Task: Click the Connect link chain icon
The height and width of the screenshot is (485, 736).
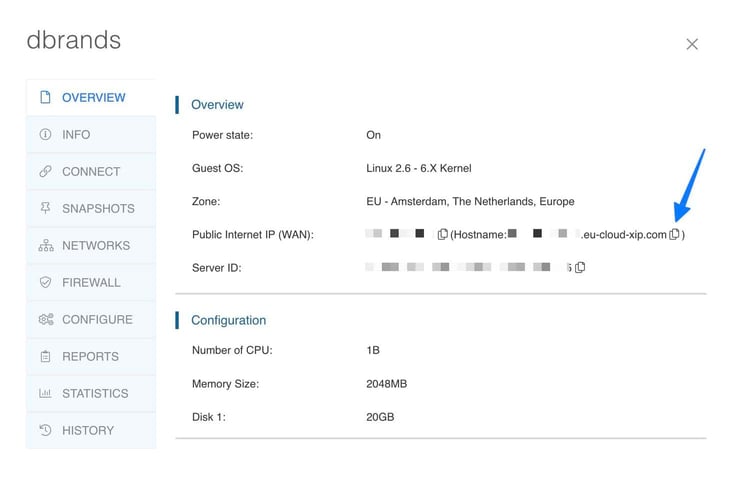Action: point(45,171)
